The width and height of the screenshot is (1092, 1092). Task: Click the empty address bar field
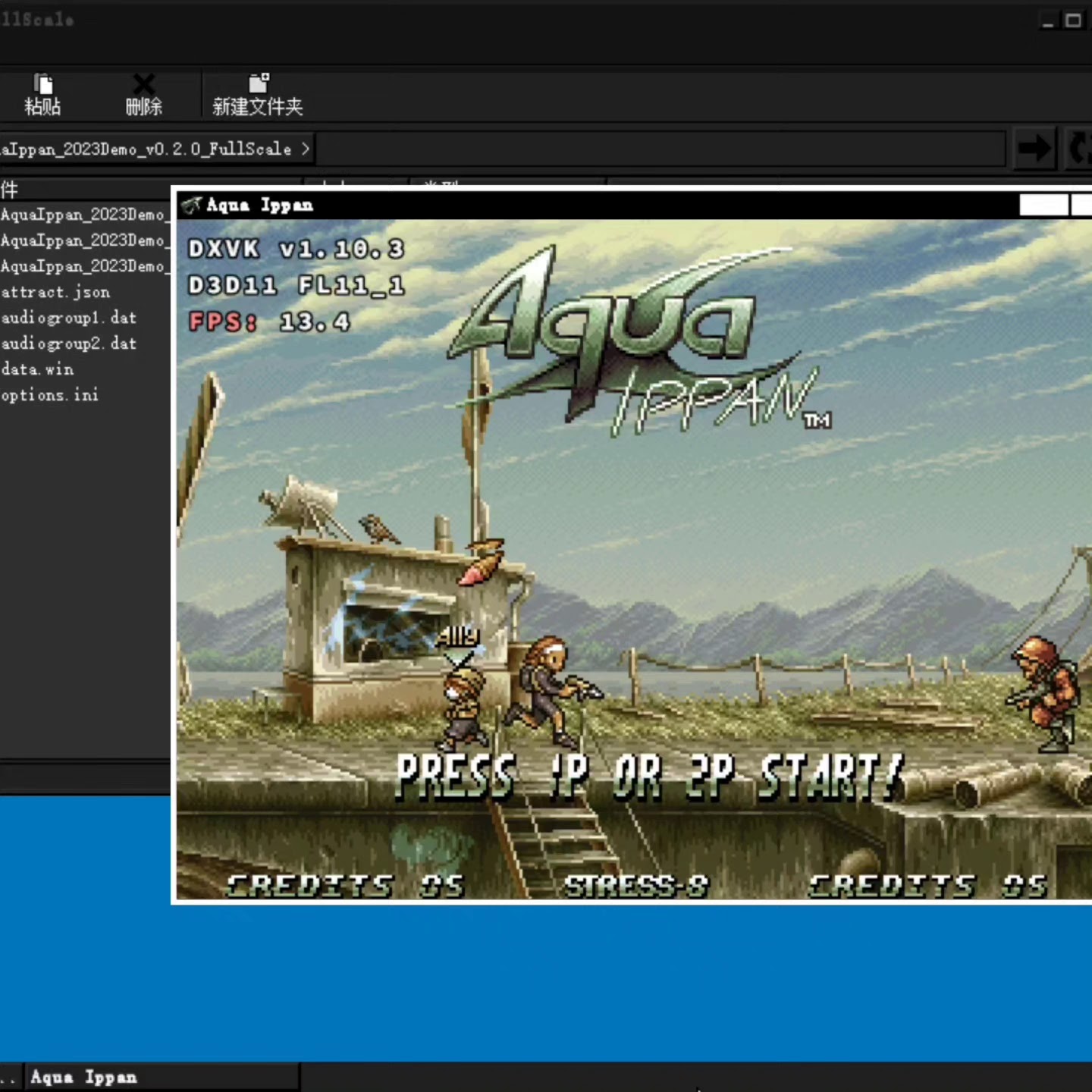(x=660, y=149)
